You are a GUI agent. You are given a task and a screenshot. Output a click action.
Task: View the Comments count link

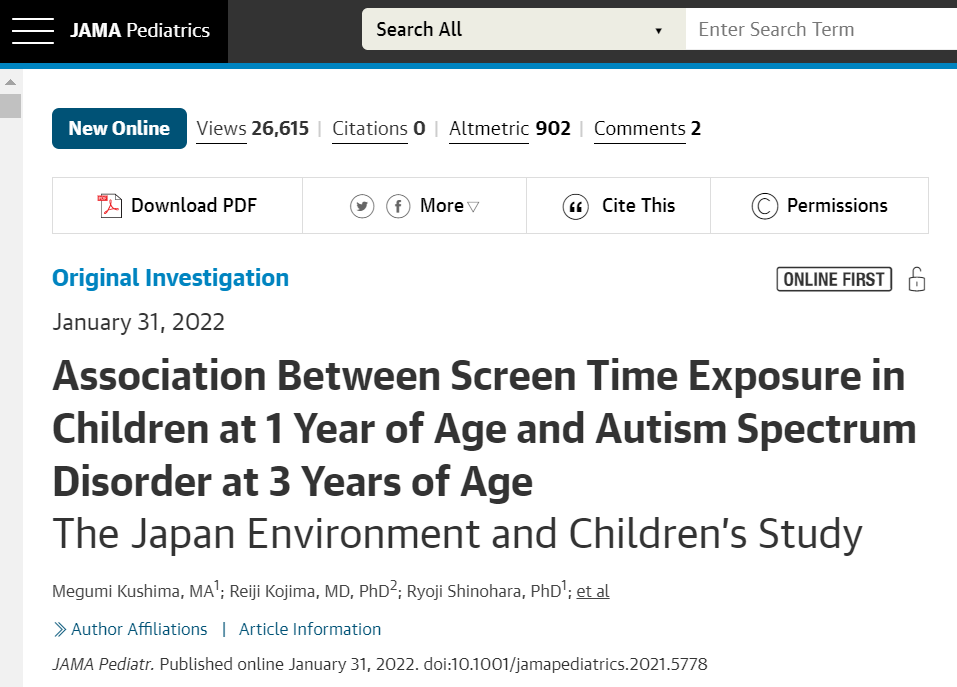pyautogui.click(x=646, y=128)
